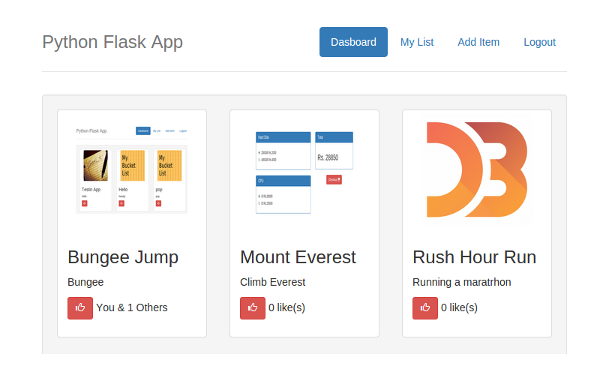
Task: Open the Add Item page
Action: 479,42
